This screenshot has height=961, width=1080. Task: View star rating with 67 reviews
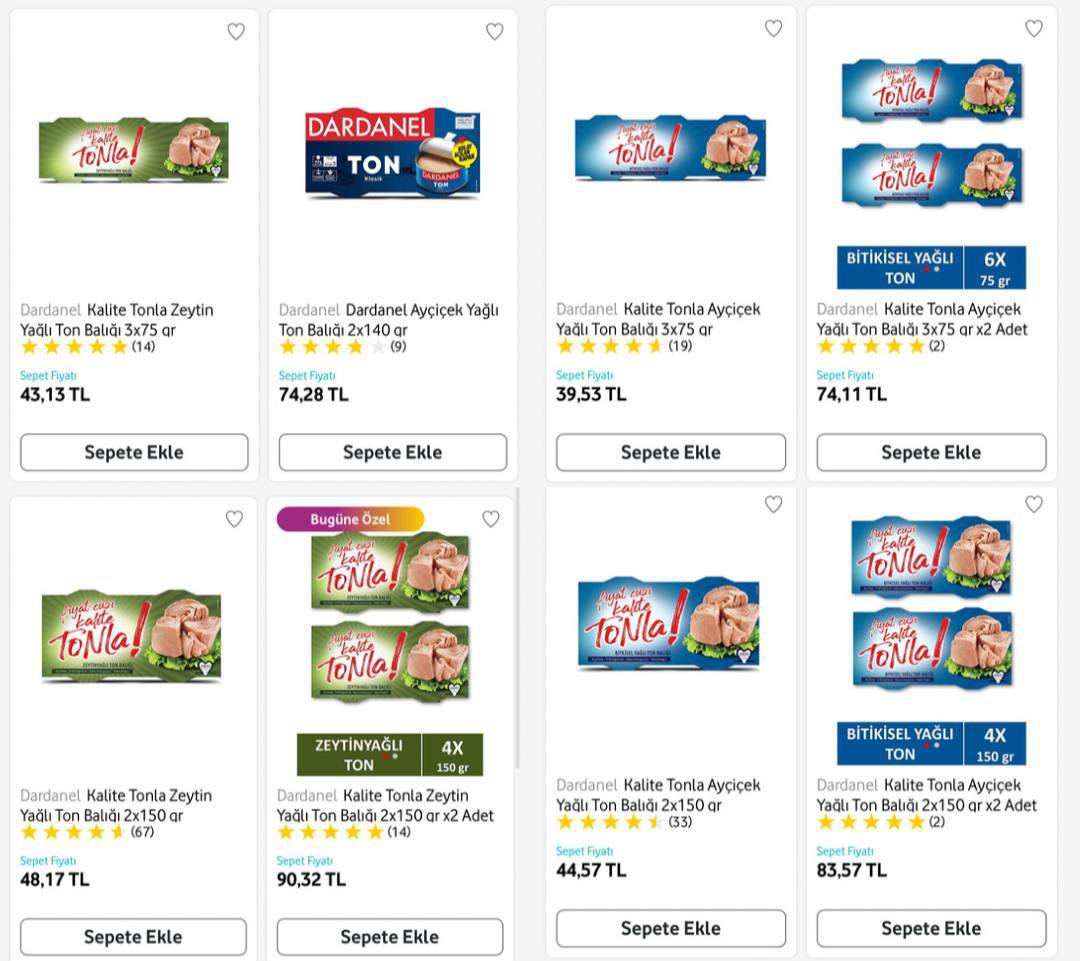[74, 831]
